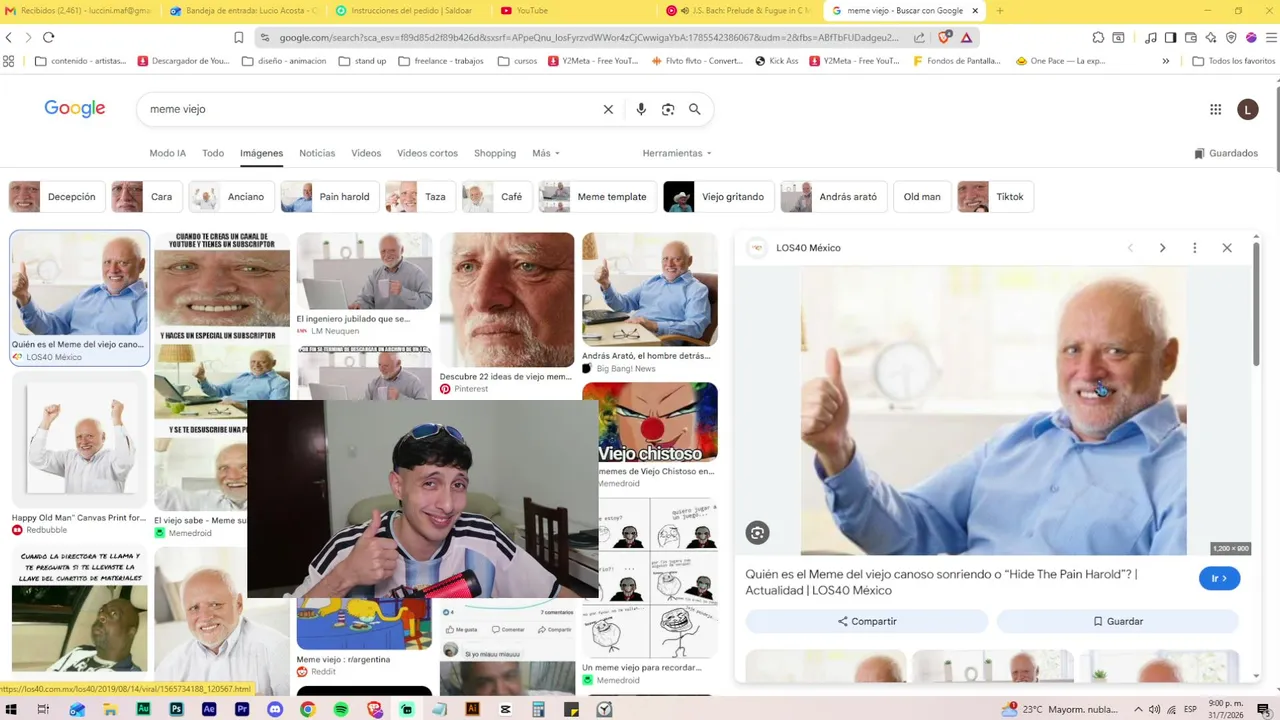1280x720 pixels.
Task: Filter images by the Decepción chip
Action: click(56, 197)
